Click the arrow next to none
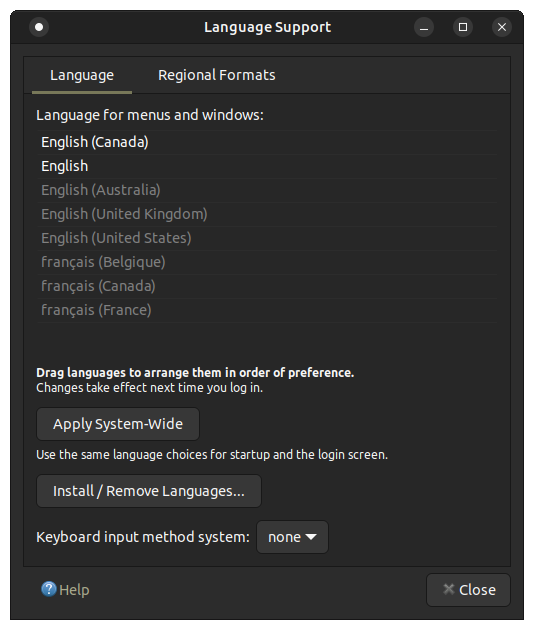Image resolution: width=534 pixels, height=630 pixels. click(311, 537)
